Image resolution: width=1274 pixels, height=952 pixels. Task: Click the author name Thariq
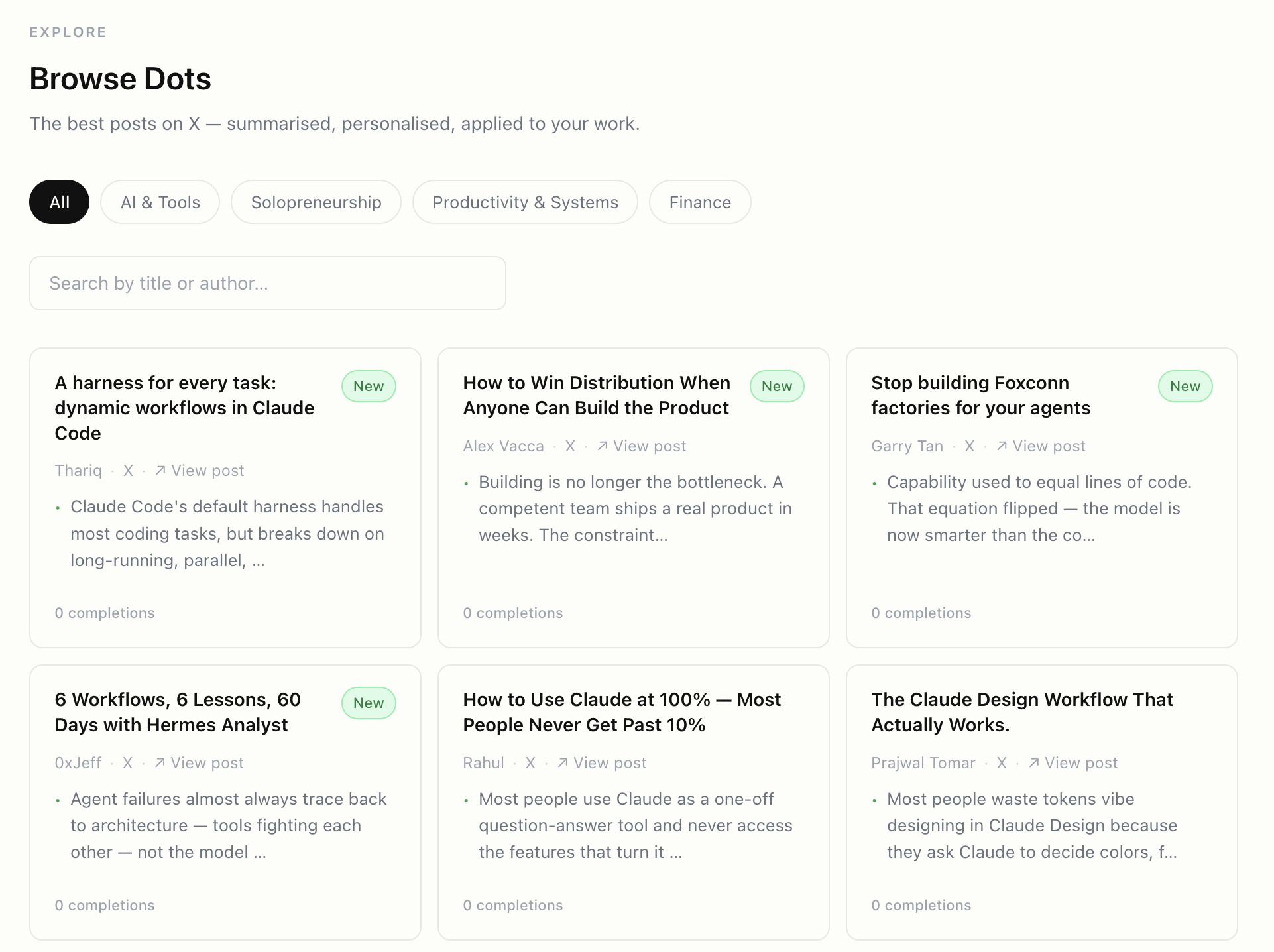(x=78, y=471)
